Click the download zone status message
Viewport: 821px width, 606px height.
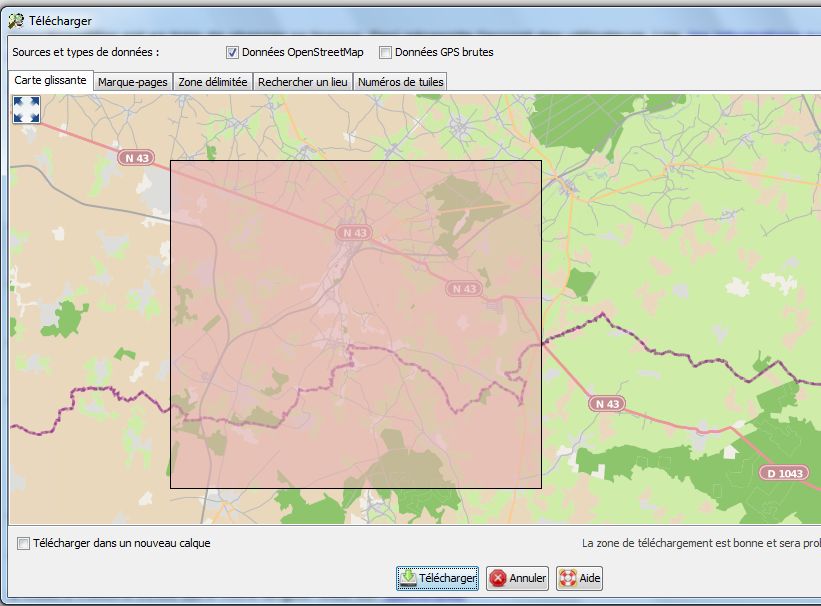pos(700,543)
